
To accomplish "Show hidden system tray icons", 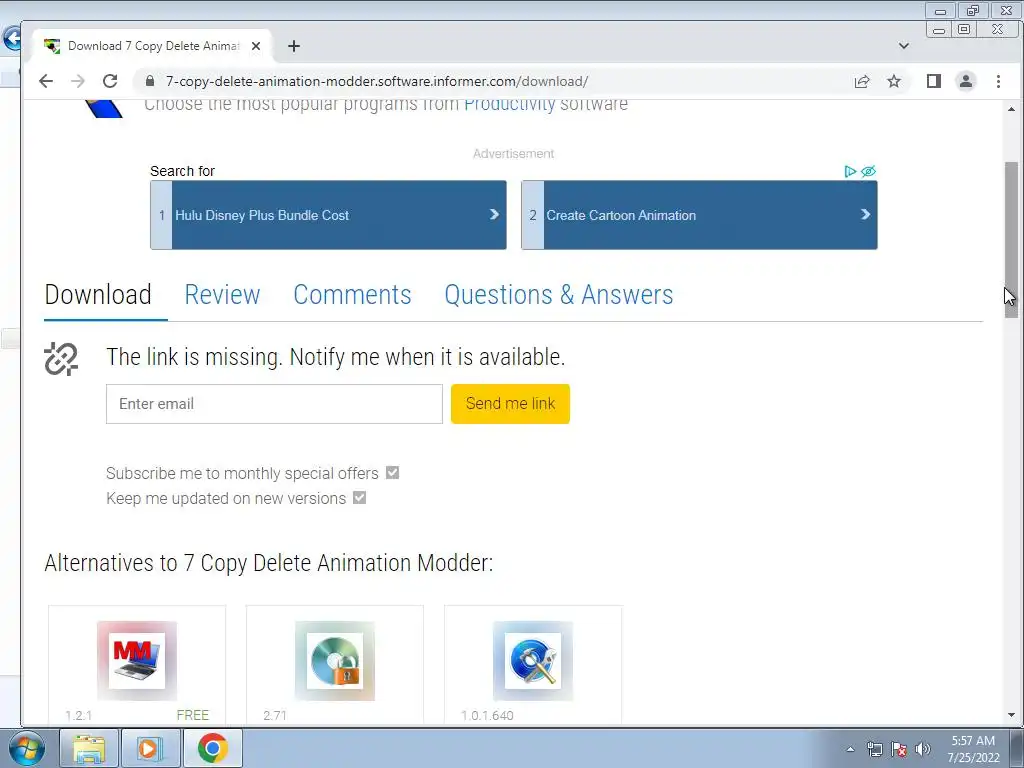I will pyautogui.click(x=850, y=749).
